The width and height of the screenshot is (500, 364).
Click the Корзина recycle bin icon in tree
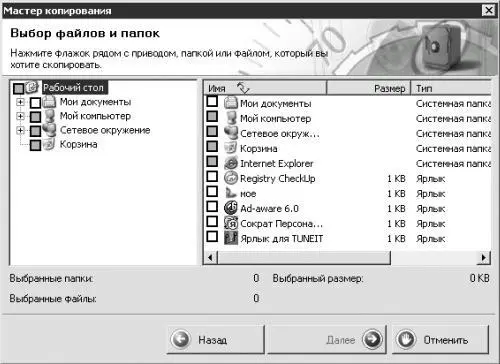pos(49,144)
